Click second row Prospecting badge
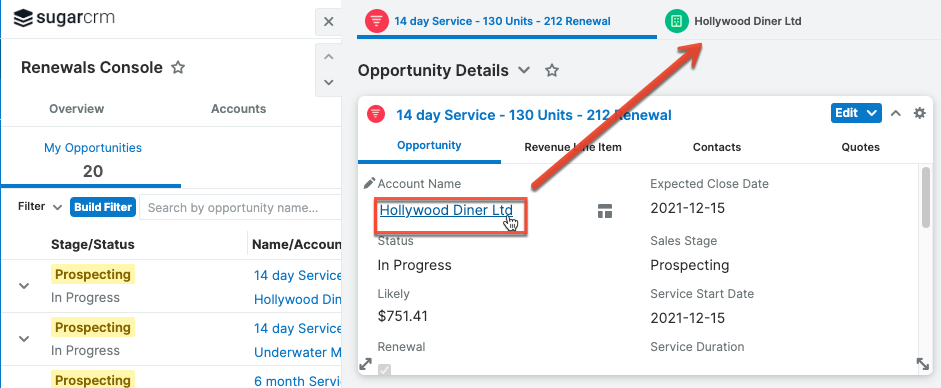 [x=93, y=327]
